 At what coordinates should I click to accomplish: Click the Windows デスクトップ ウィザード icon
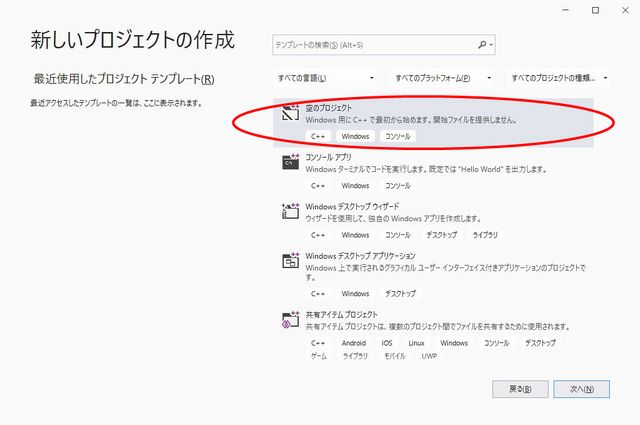pos(291,212)
